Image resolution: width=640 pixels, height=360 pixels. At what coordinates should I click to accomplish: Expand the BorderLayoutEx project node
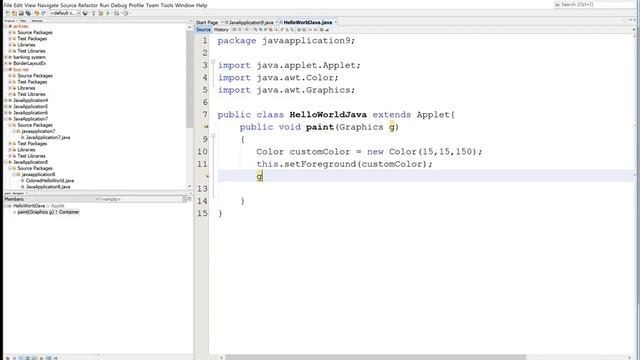click(6, 63)
